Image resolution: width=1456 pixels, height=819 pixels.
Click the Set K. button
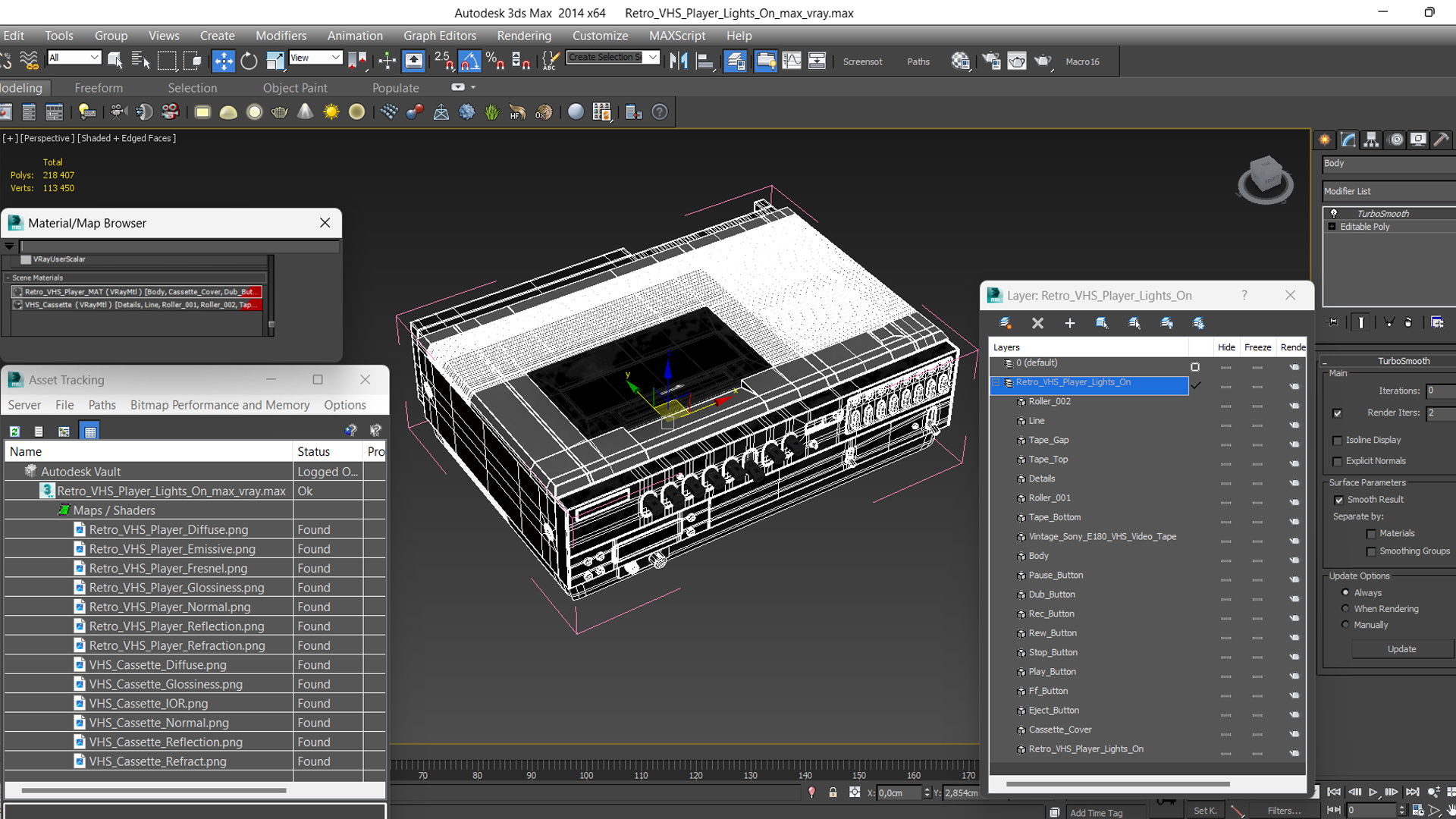(x=1205, y=811)
